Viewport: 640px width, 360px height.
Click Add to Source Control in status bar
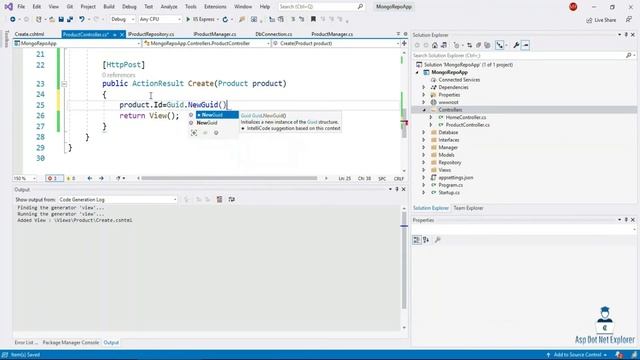pyautogui.click(x=576, y=355)
